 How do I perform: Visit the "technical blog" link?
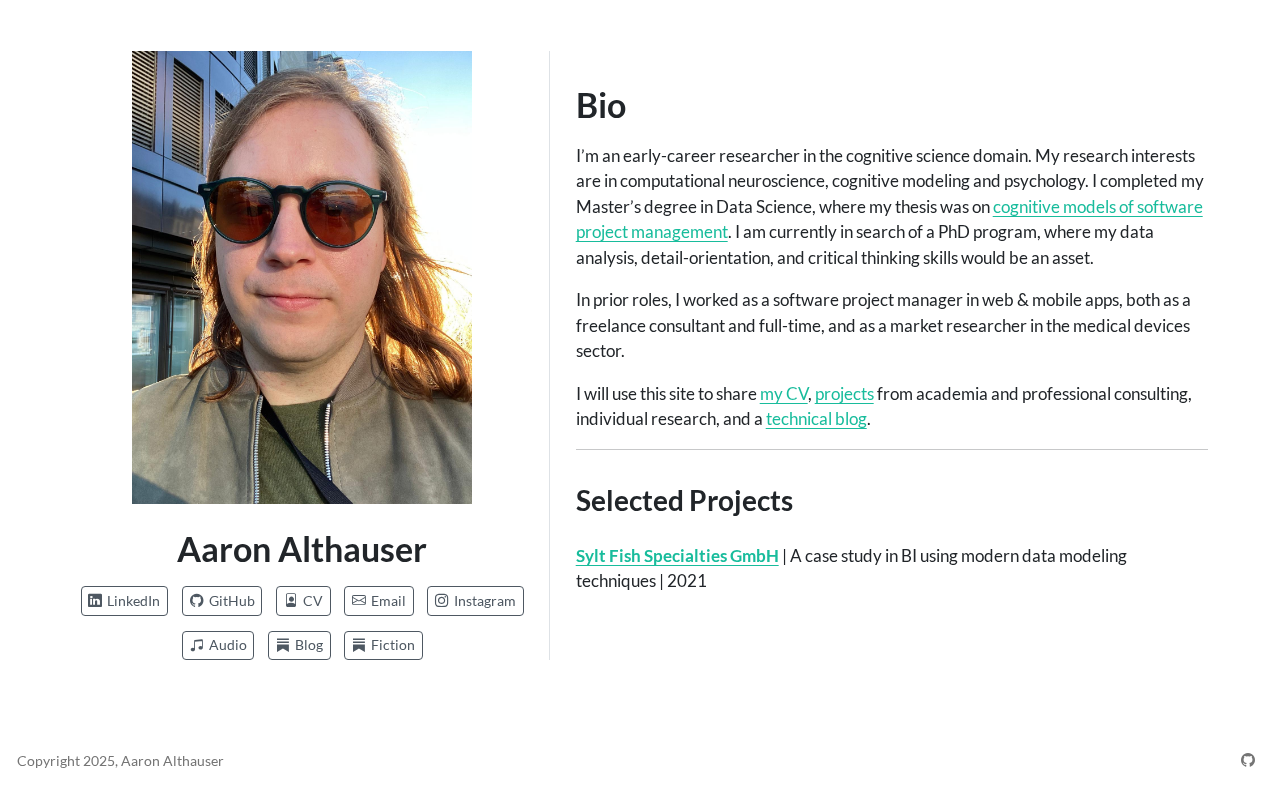coord(816,419)
